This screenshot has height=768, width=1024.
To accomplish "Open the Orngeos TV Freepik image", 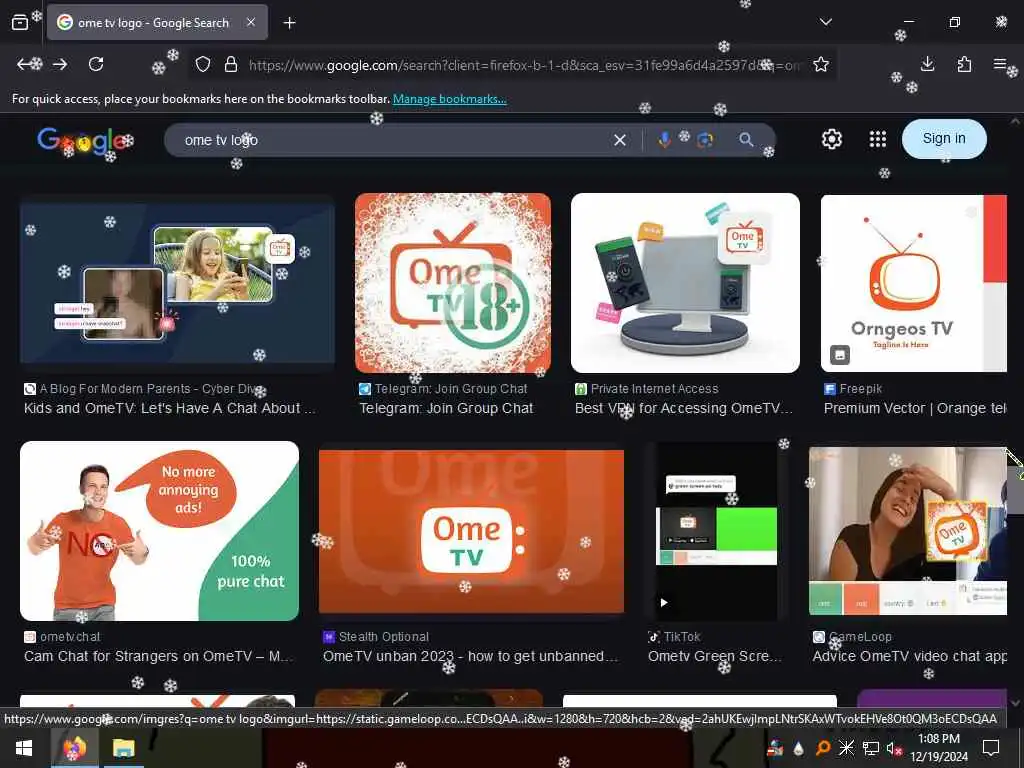I will click(914, 283).
